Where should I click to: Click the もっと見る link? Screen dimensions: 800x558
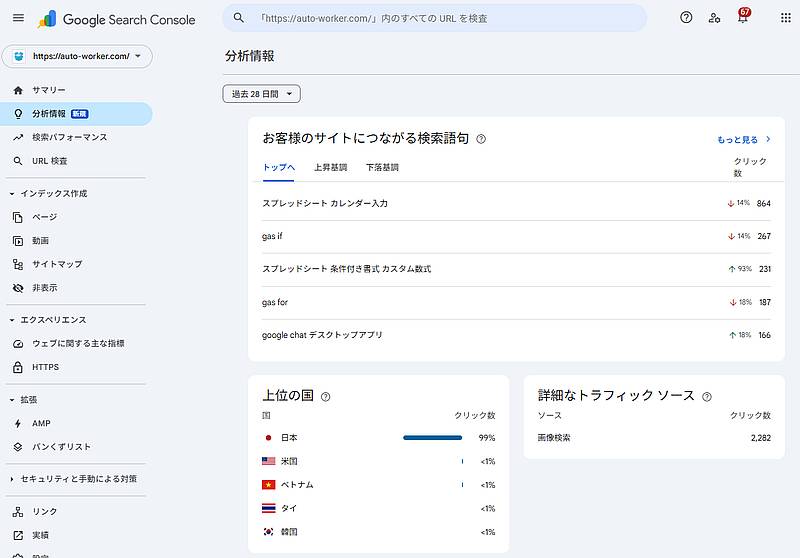pyautogui.click(x=744, y=140)
